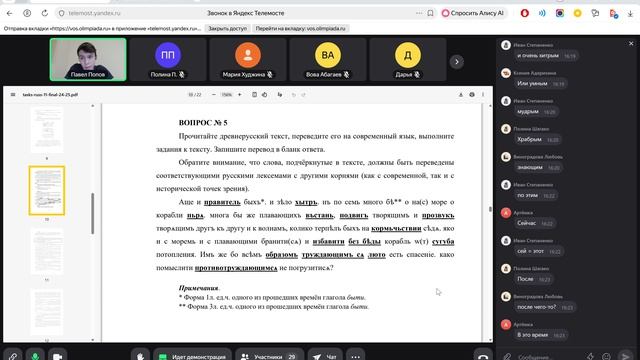This screenshot has height=360, width=640.
Task: Copy the meeting link
Action: pos(13,357)
